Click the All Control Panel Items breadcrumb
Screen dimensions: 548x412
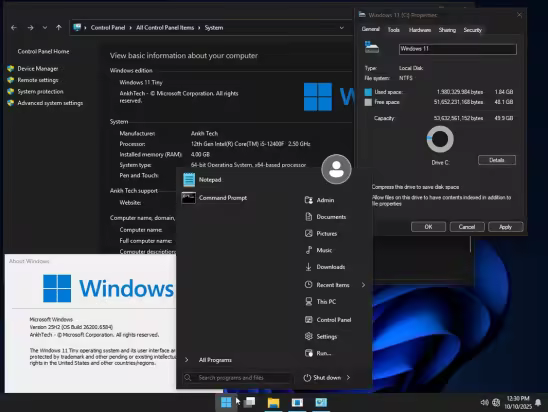point(165,28)
